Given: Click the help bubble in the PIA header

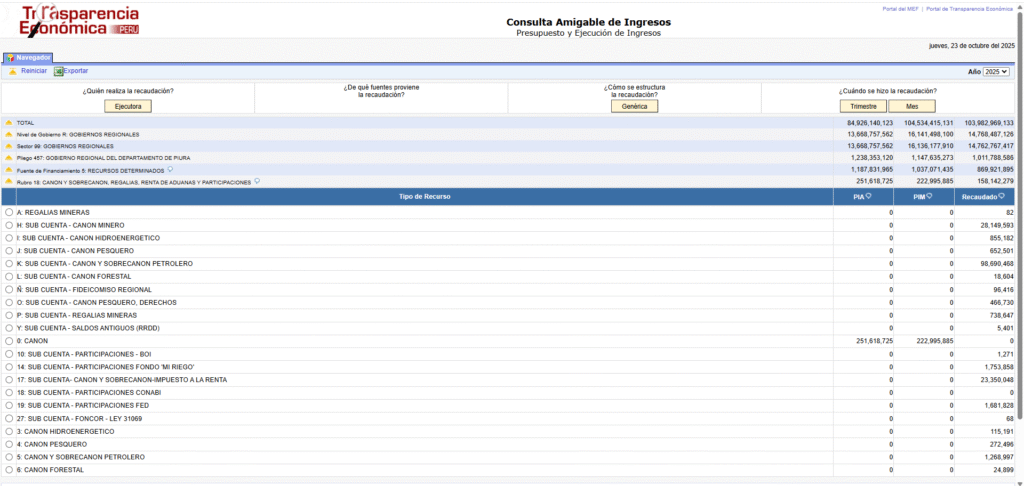Looking at the screenshot, I should point(868,196).
